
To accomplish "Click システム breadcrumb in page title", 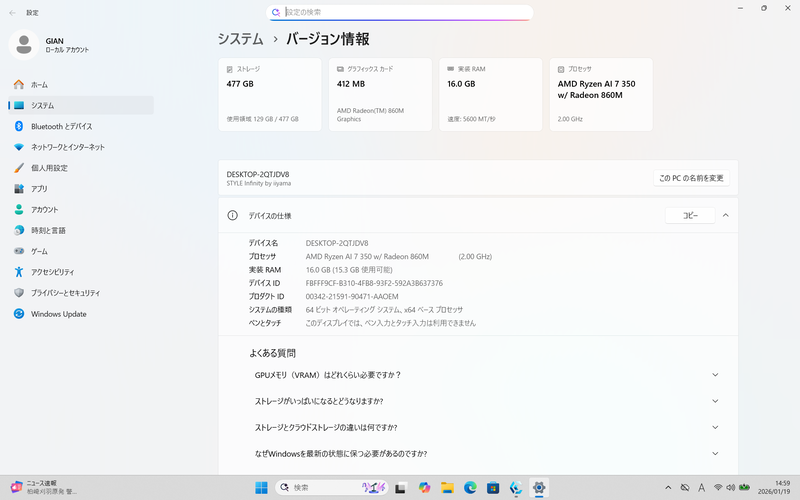I will click(241, 39).
